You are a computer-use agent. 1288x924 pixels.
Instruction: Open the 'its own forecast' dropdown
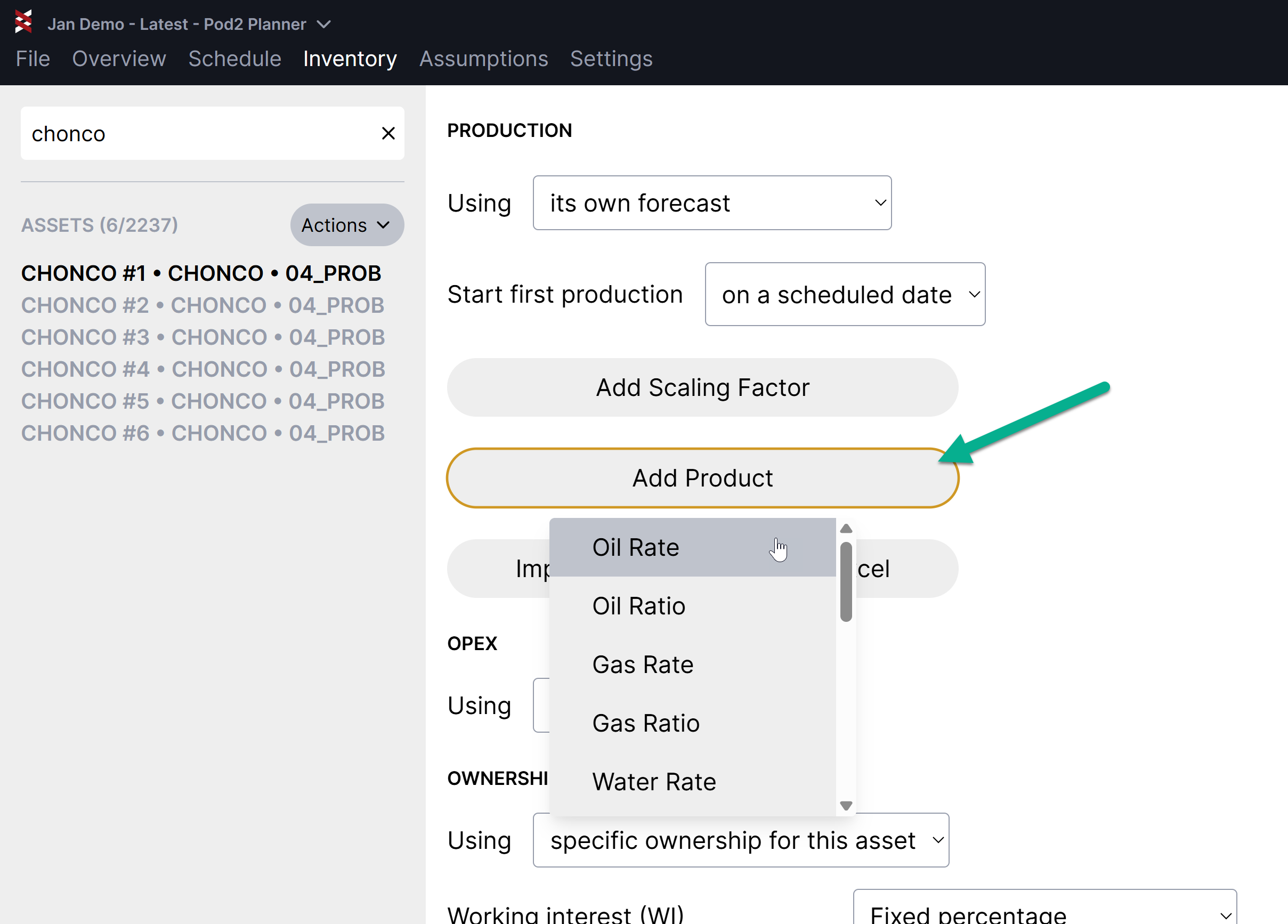click(711, 202)
